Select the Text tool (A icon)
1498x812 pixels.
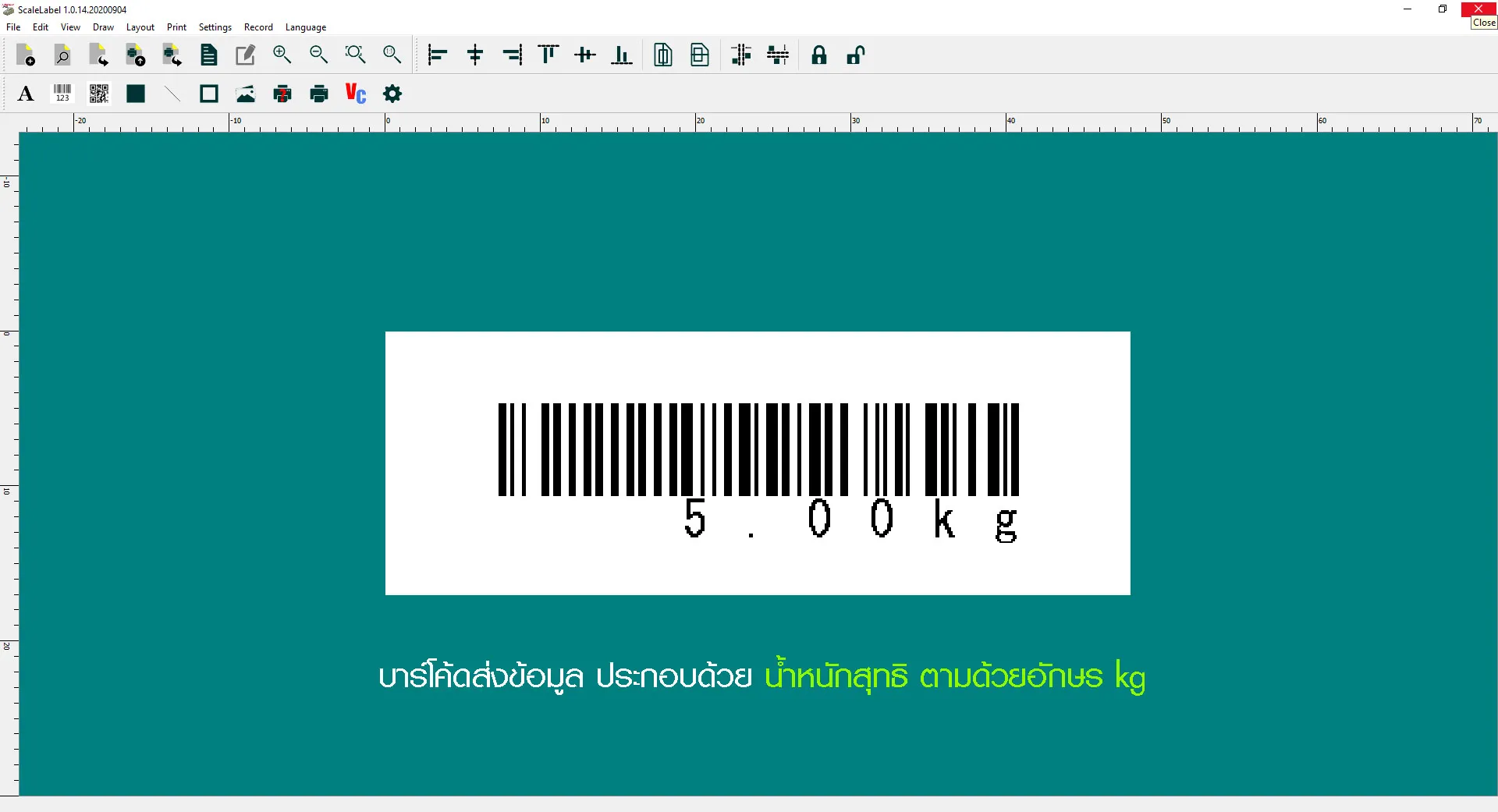26,94
